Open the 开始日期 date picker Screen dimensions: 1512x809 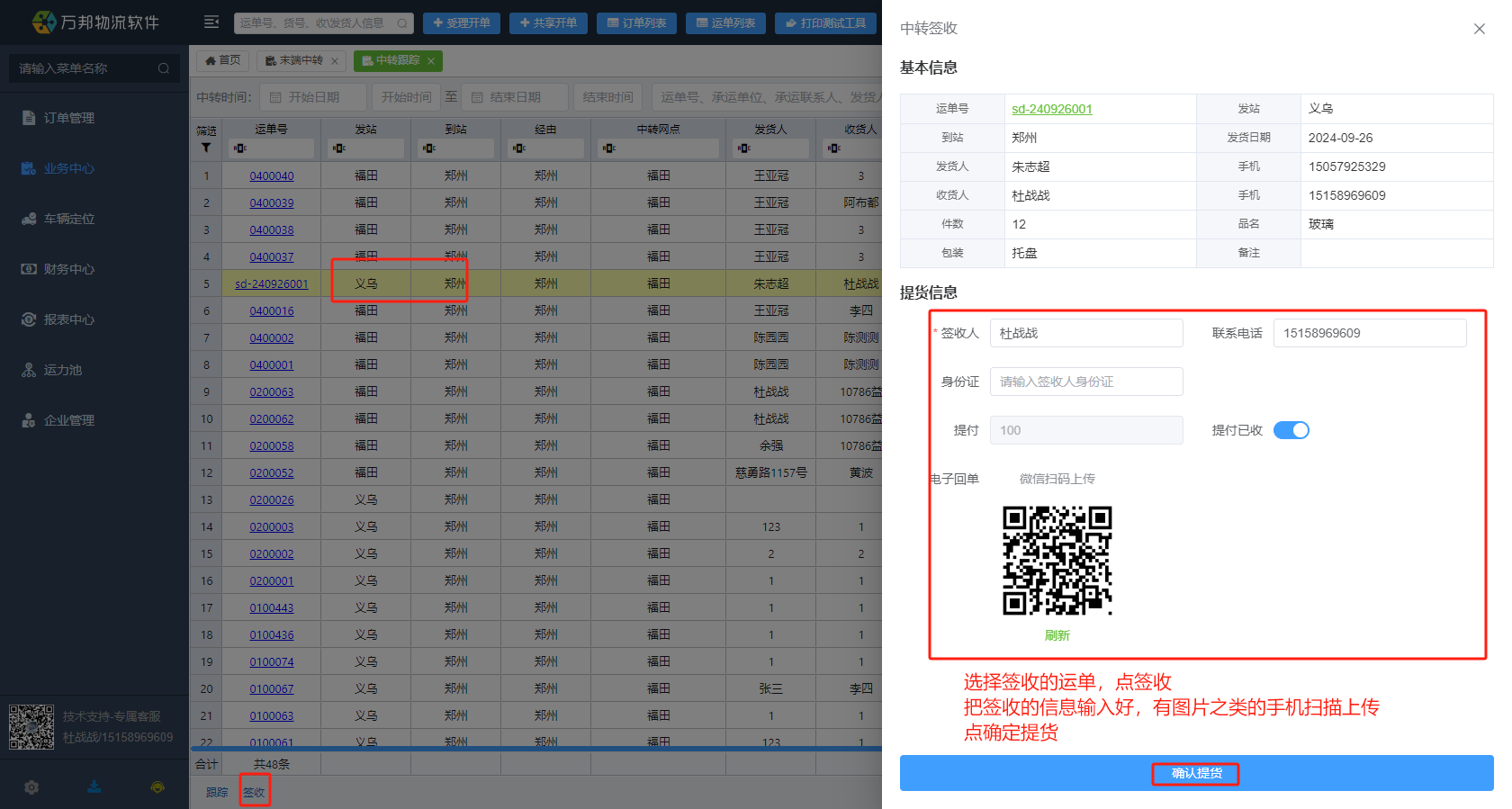pos(313,97)
